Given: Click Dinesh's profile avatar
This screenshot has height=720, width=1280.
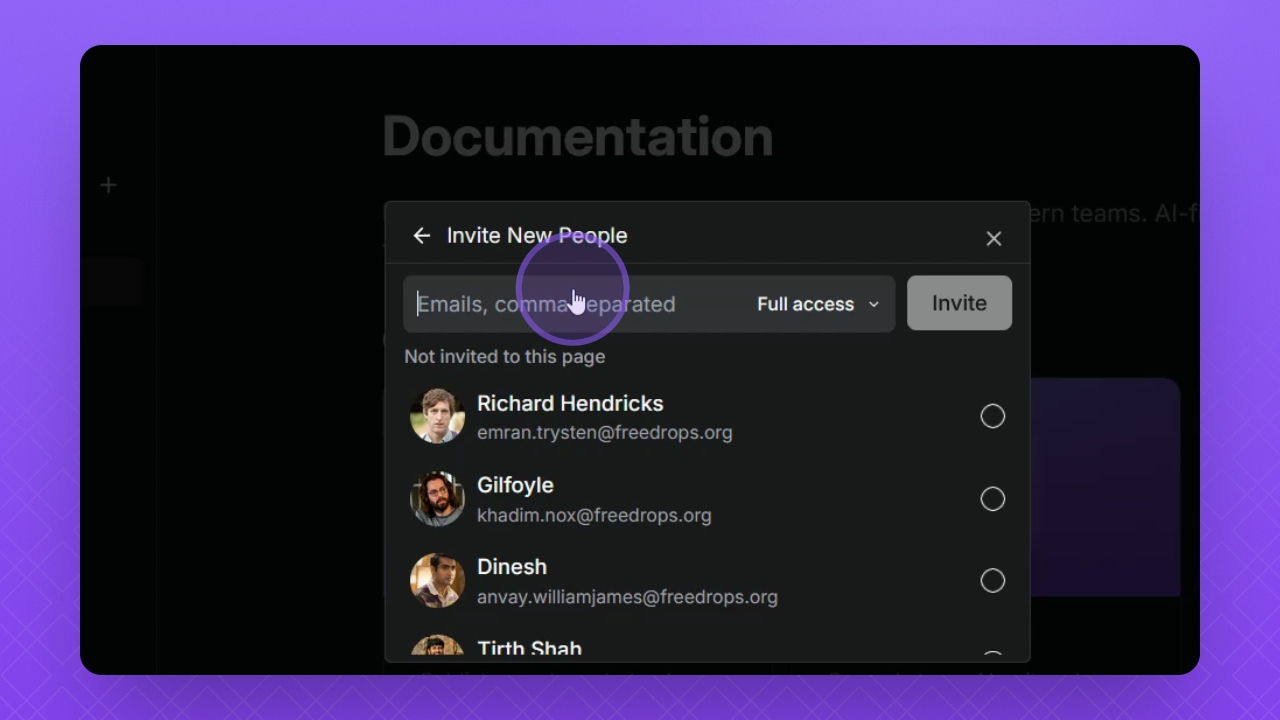Looking at the screenshot, I should point(437,580).
